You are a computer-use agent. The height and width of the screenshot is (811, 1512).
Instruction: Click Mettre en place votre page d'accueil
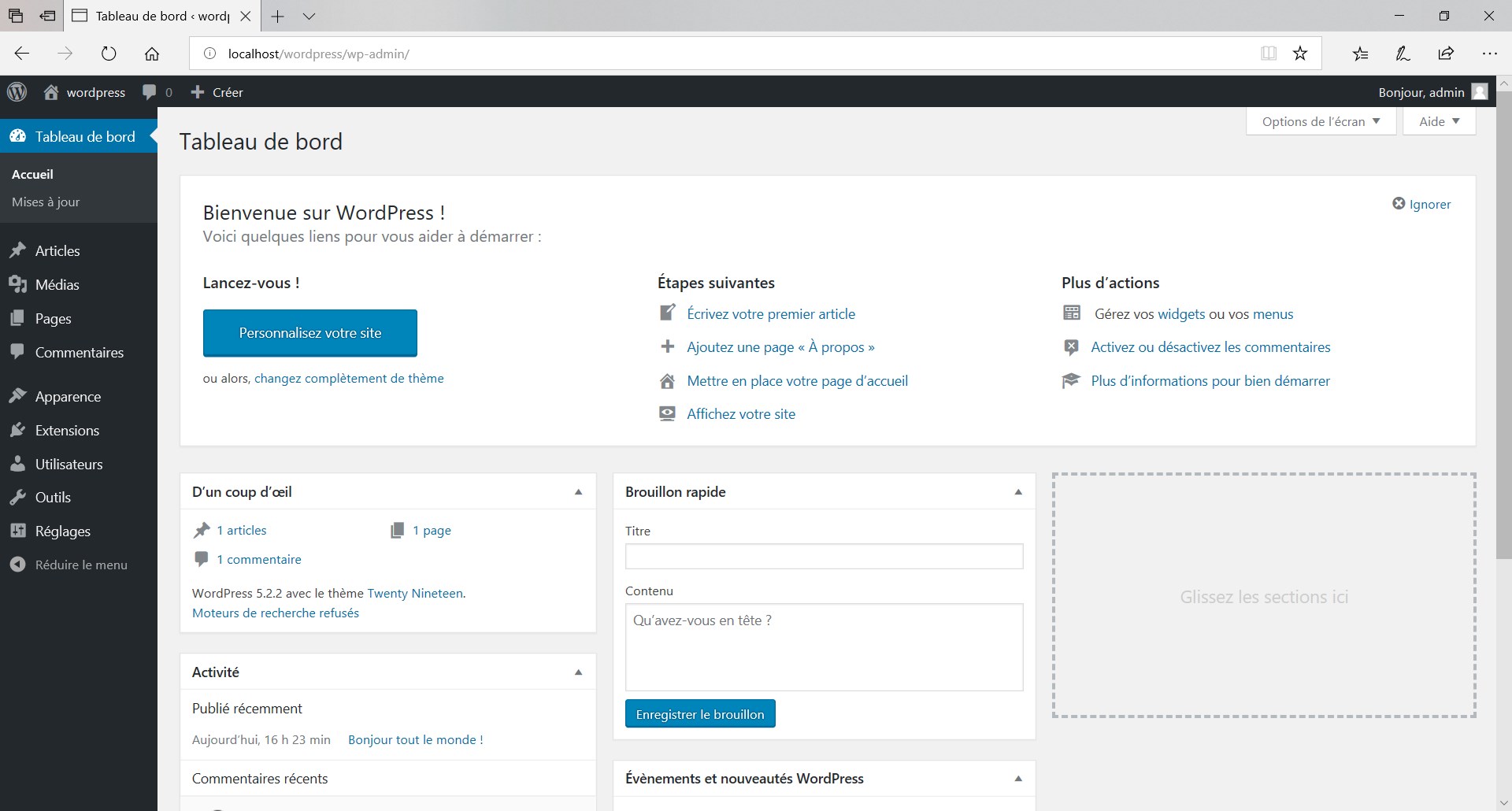(798, 381)
